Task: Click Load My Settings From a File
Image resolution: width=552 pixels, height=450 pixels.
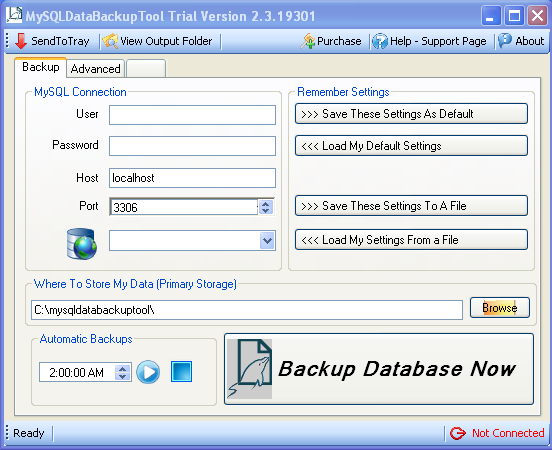Action: pyautogui.click(x=411, y=240)
